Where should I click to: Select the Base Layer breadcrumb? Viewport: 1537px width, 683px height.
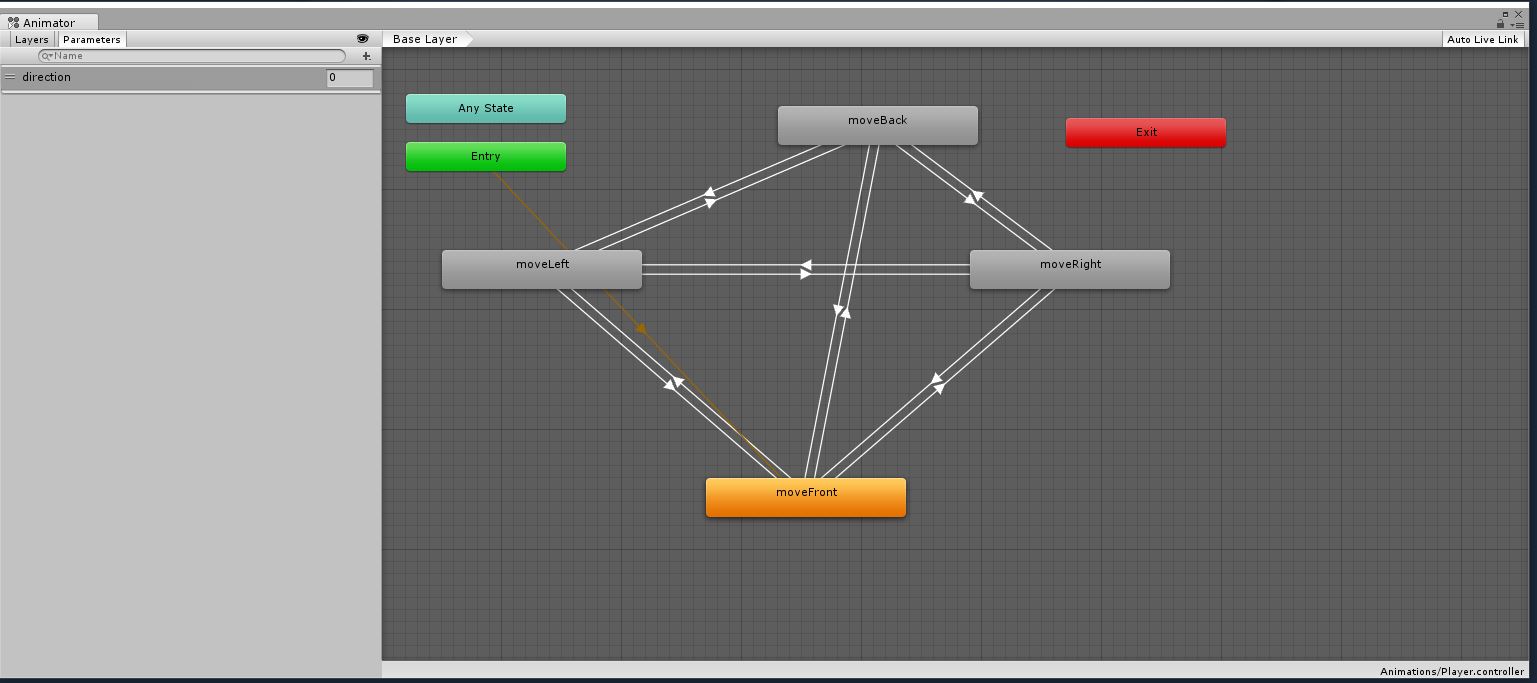click(x=425, y=39)
